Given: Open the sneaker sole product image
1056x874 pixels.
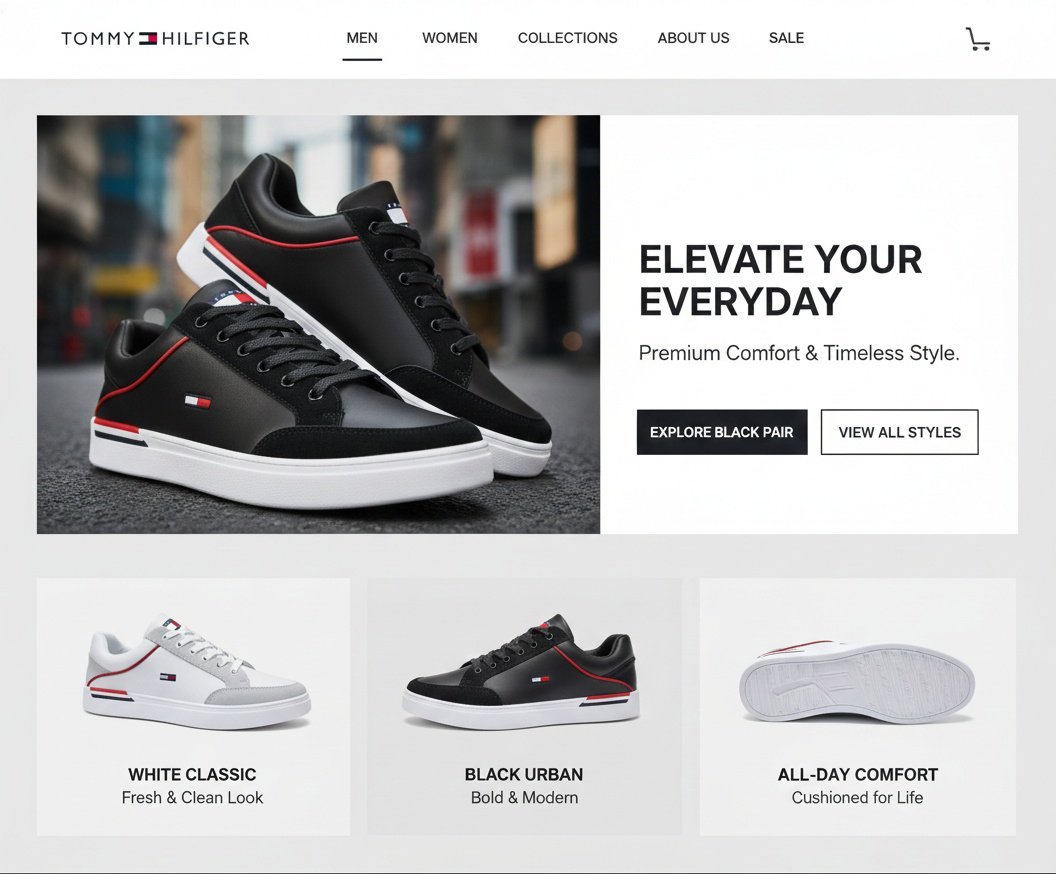Looking at the screenshot, I should [x=857, y=681].
